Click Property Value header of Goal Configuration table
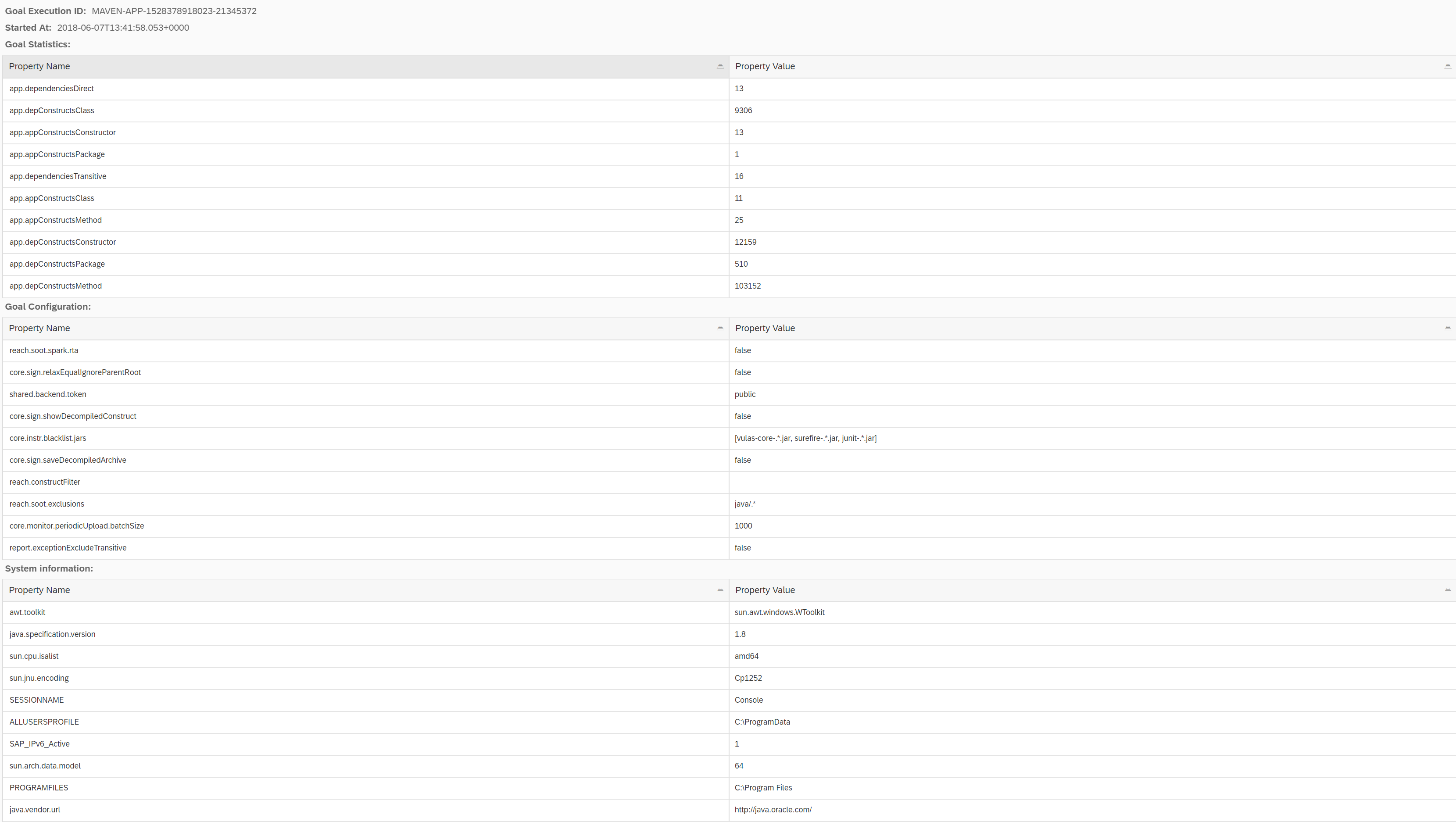Screen dimensions: 1456x822 765,329
